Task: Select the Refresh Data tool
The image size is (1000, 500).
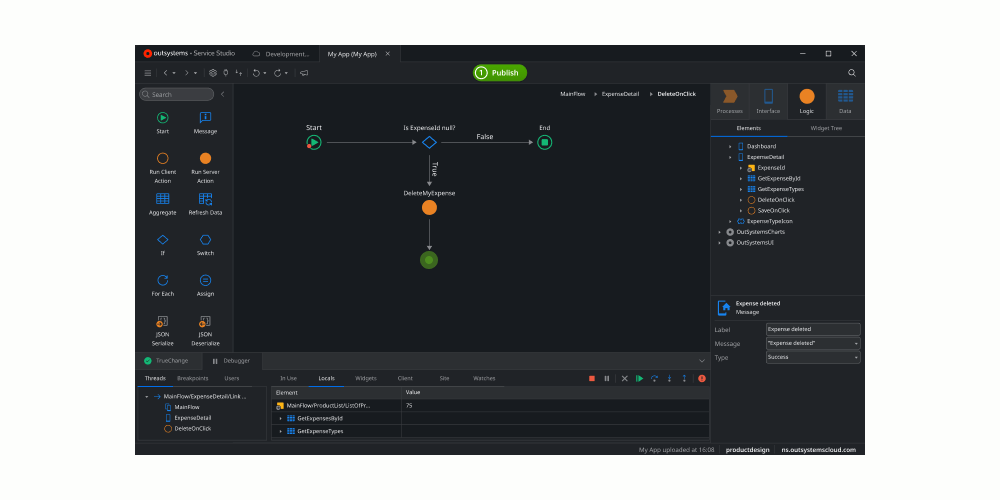Action: pos(205,205)
